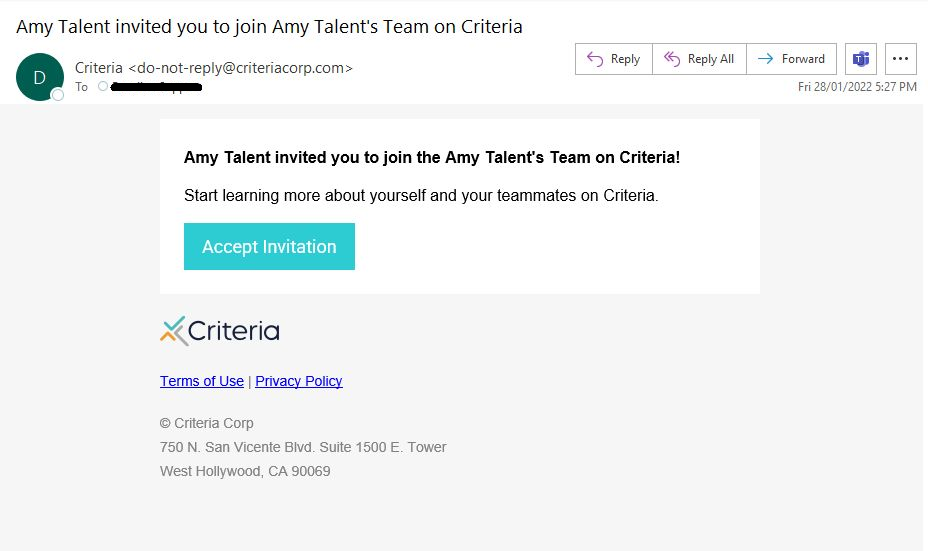Click the sender address do-not-reply@criteriacorp.com
Screen dimensions: 928x551
point(240,68)
